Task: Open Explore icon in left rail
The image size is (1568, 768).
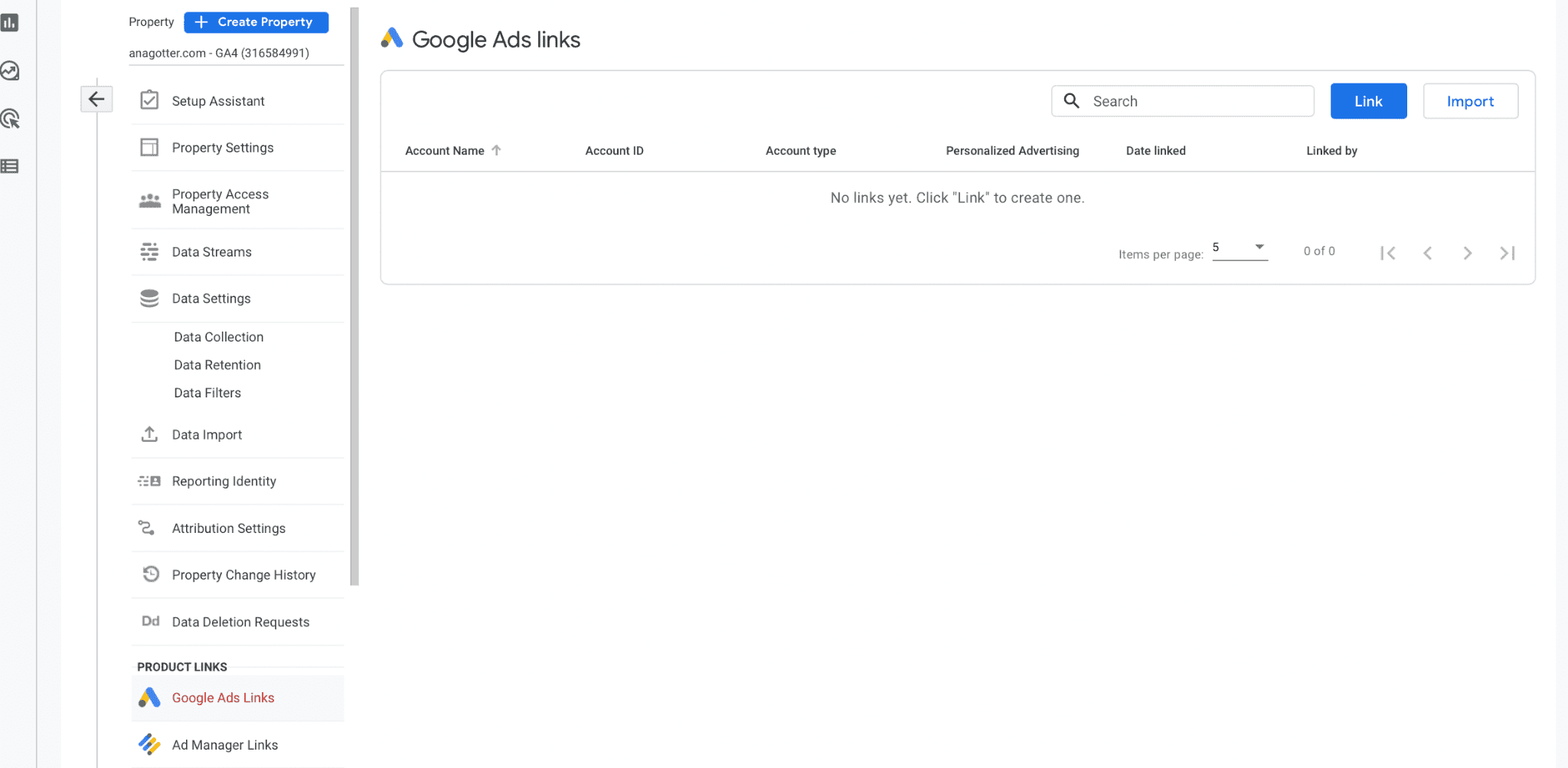Action: (9, 71)
